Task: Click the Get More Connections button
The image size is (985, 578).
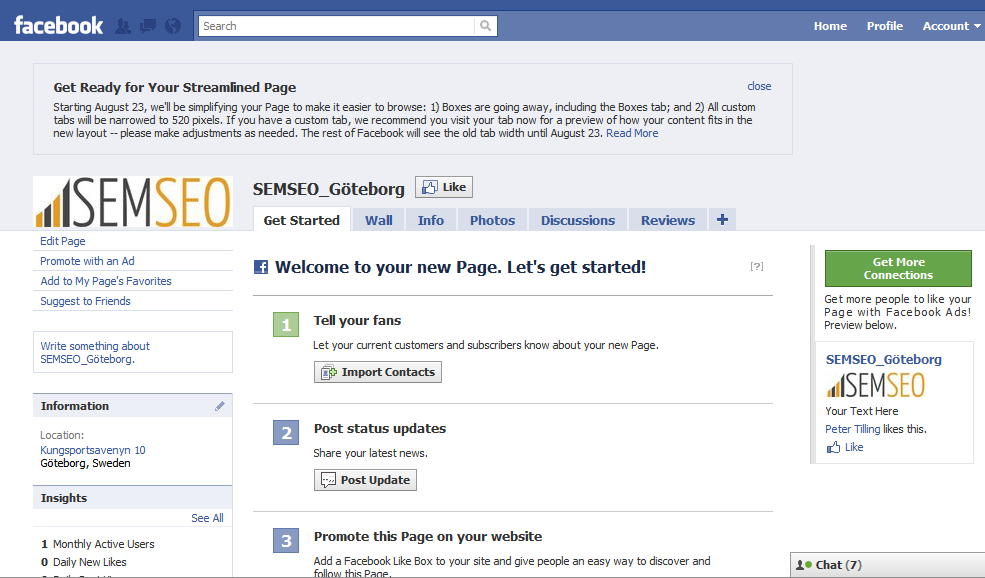Action: pos(898,268)
